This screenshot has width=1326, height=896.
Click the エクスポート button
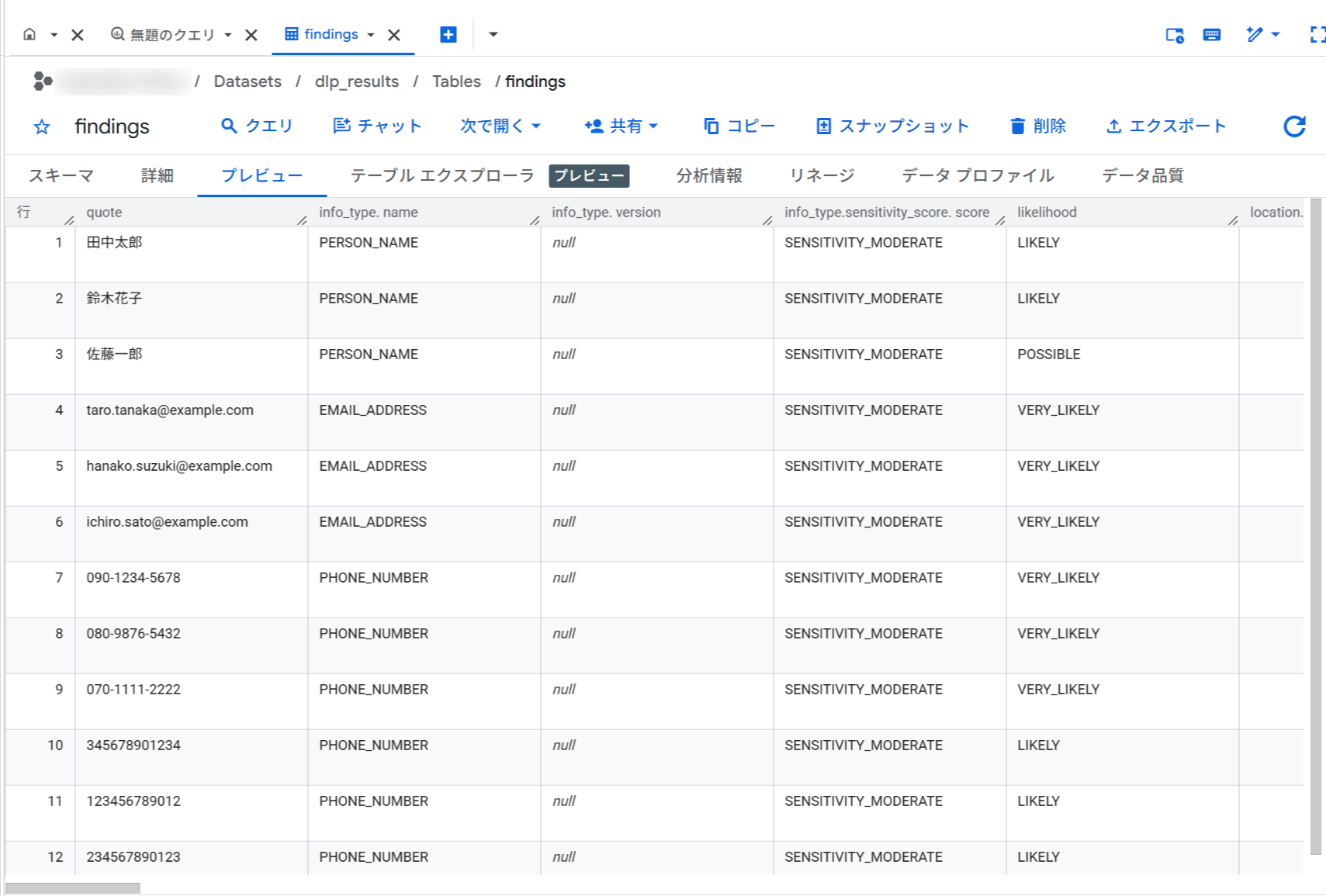pyautogui.click(x=1165, y=126)
